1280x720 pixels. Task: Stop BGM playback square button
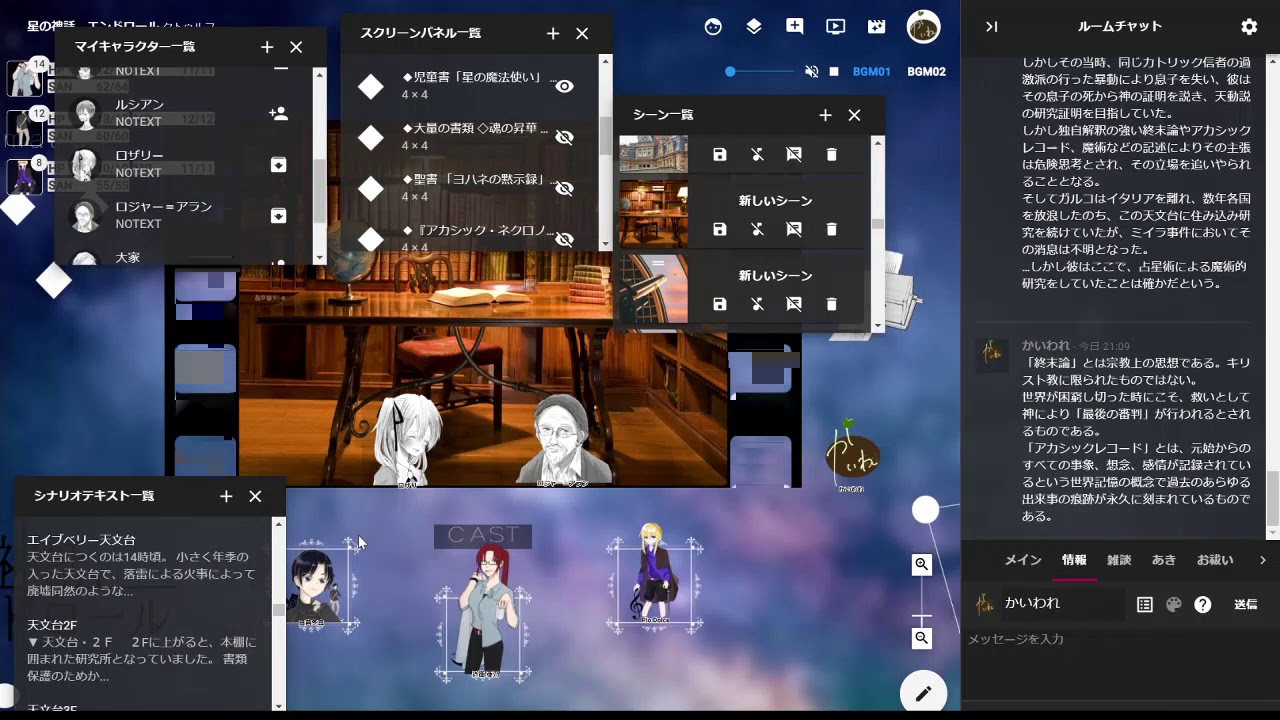coord(834,72)
